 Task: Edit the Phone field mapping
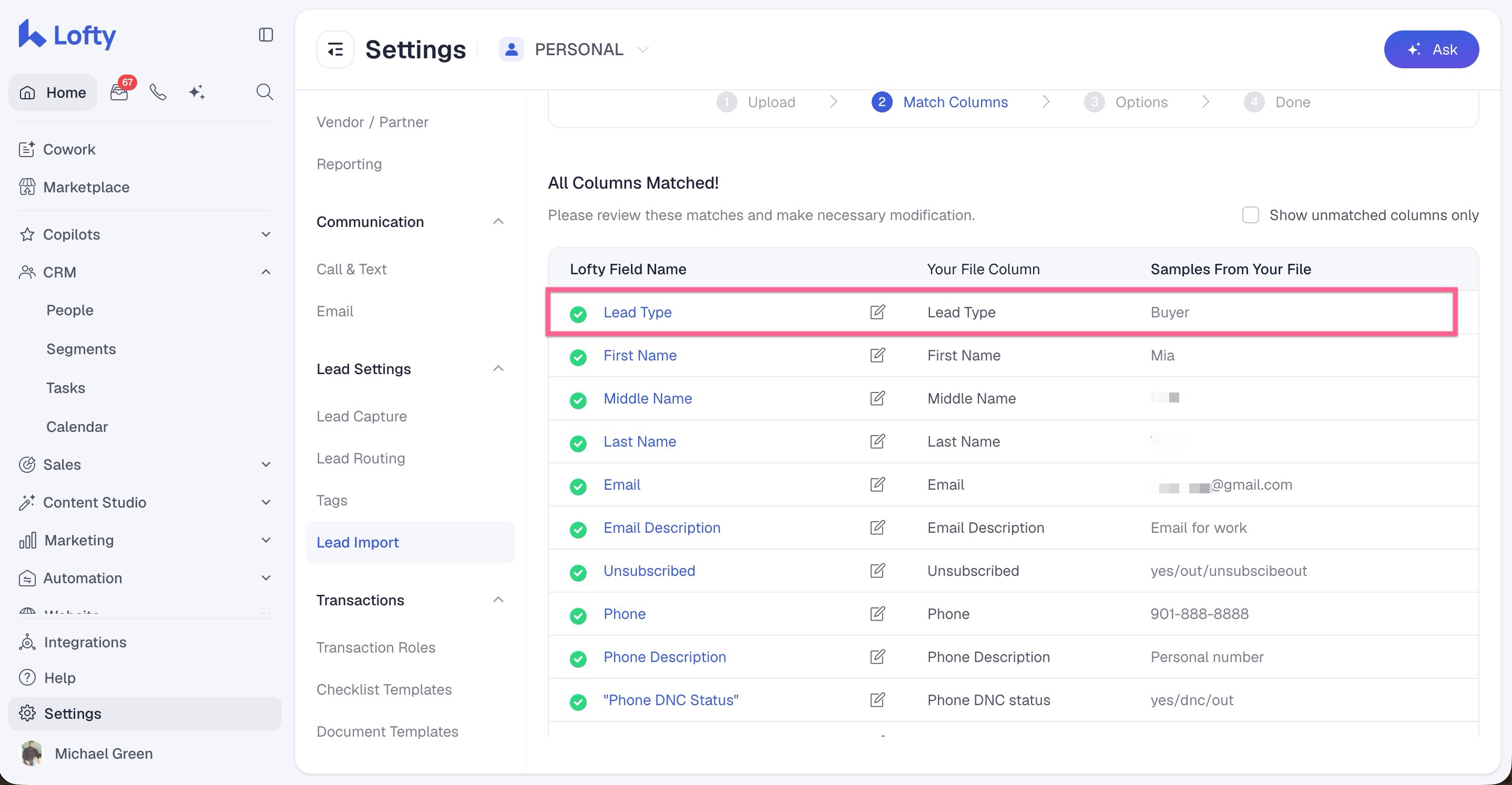pyautogui.click(x=877, y=614)
